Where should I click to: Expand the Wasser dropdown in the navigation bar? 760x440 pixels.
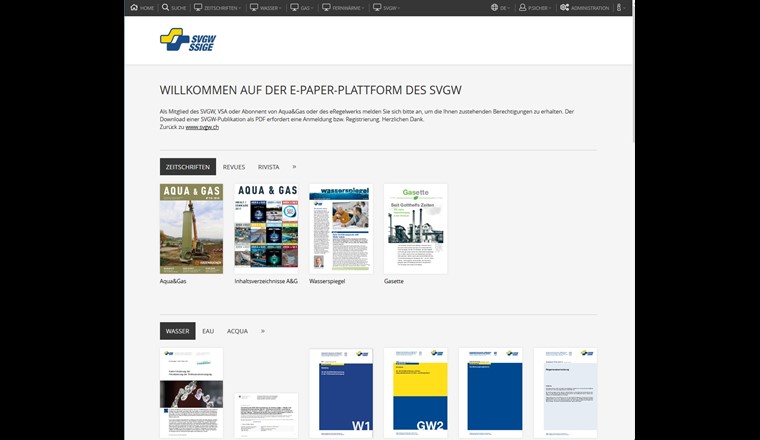pyautogui.click(x=265, y=8)
